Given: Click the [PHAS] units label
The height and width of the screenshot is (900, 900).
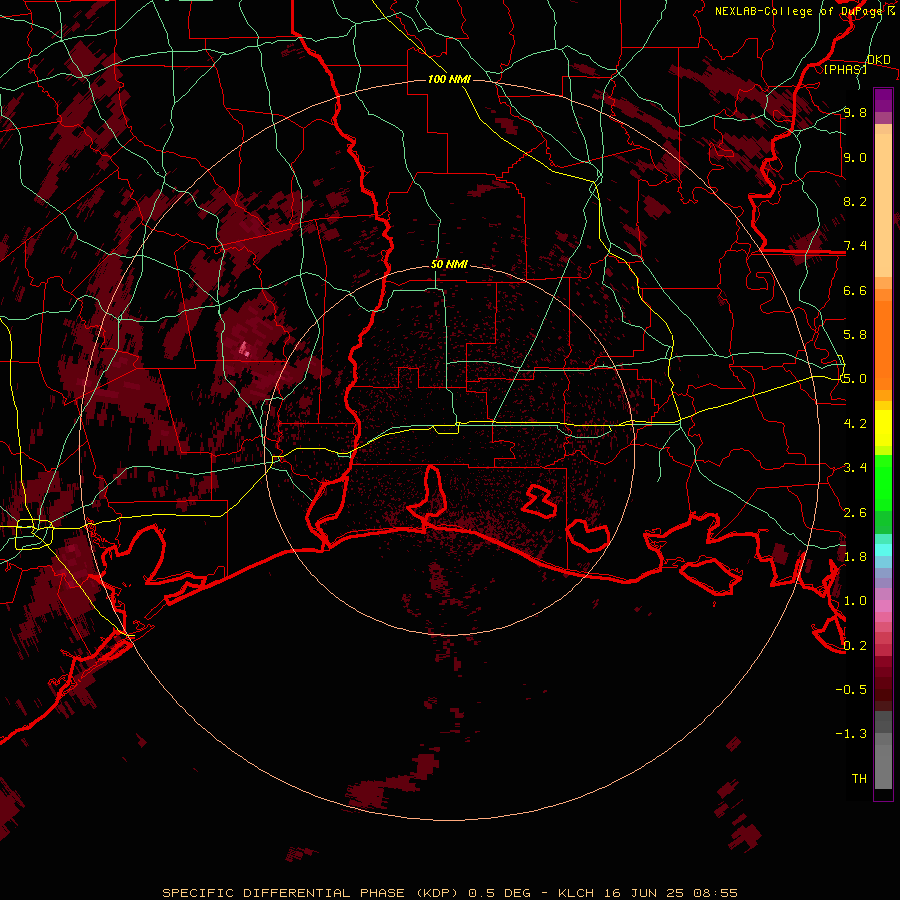Looking at the screenshot, I should pyautogui.click(x=845, y=69).
